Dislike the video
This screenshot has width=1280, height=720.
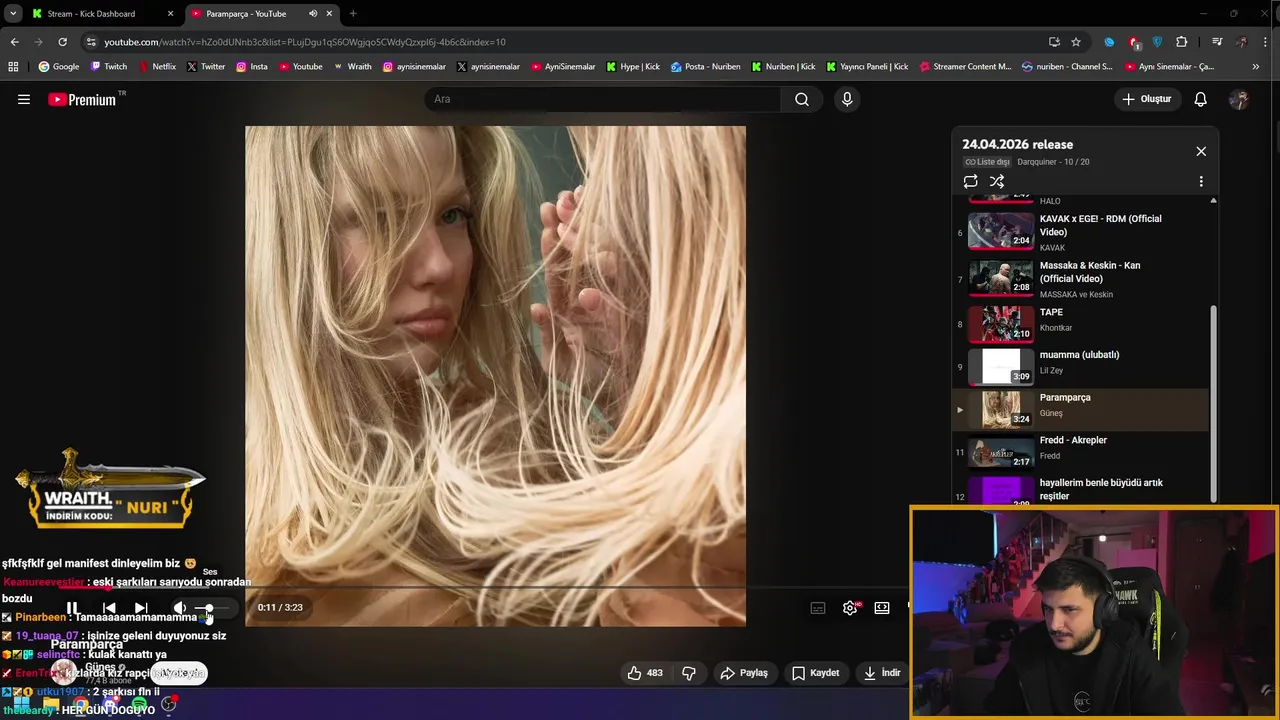(689, 673)
